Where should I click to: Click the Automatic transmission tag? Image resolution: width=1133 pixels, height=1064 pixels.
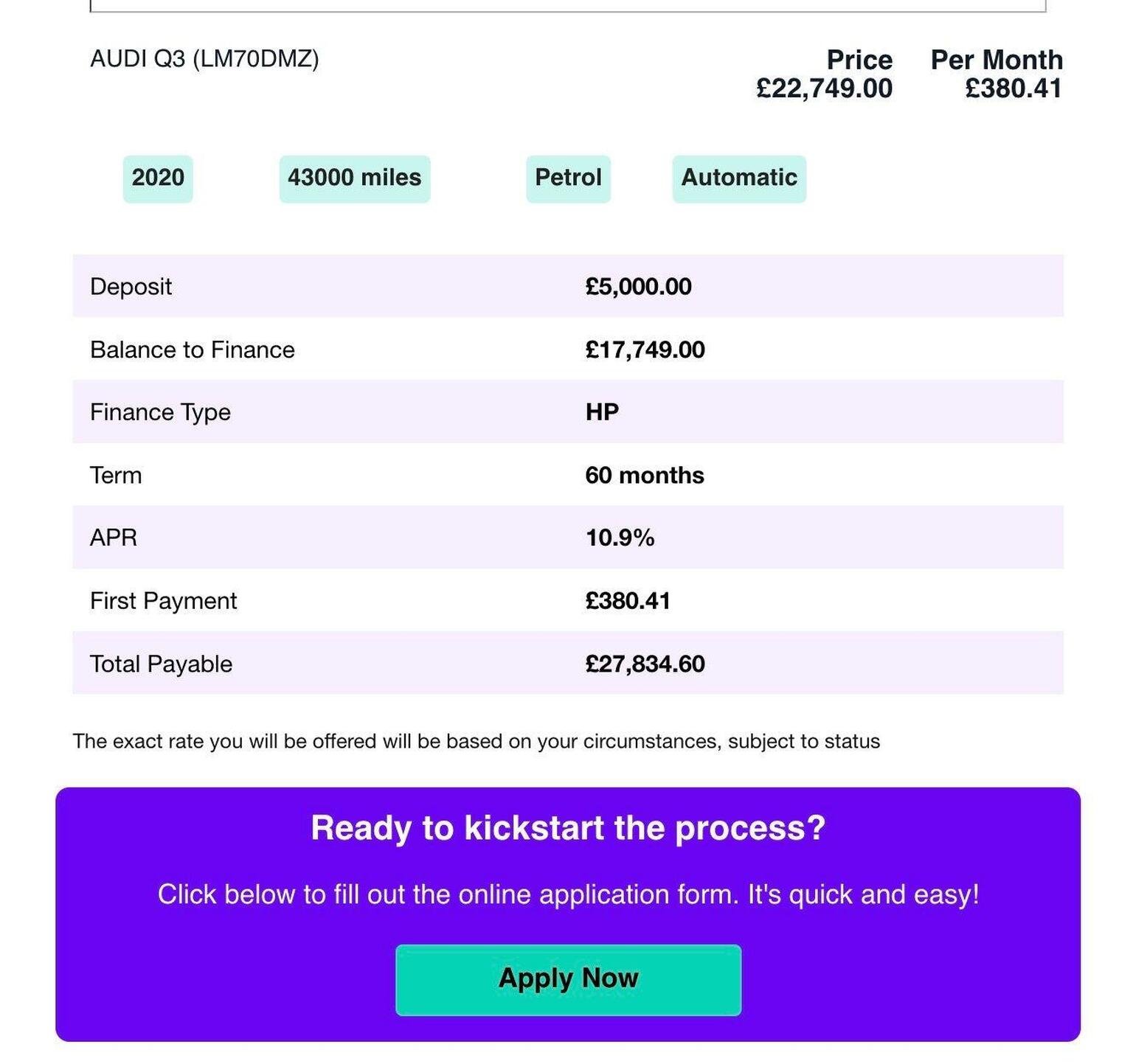click(738, 178)
